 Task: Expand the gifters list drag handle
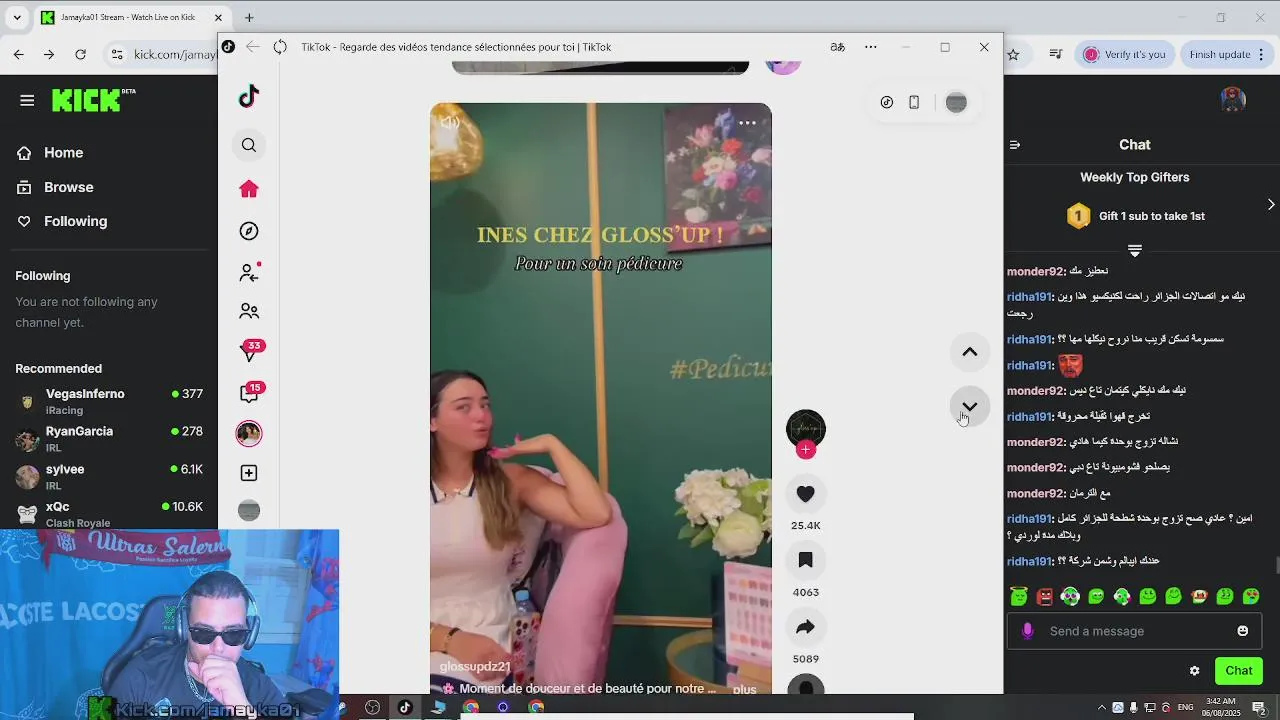1135,250
